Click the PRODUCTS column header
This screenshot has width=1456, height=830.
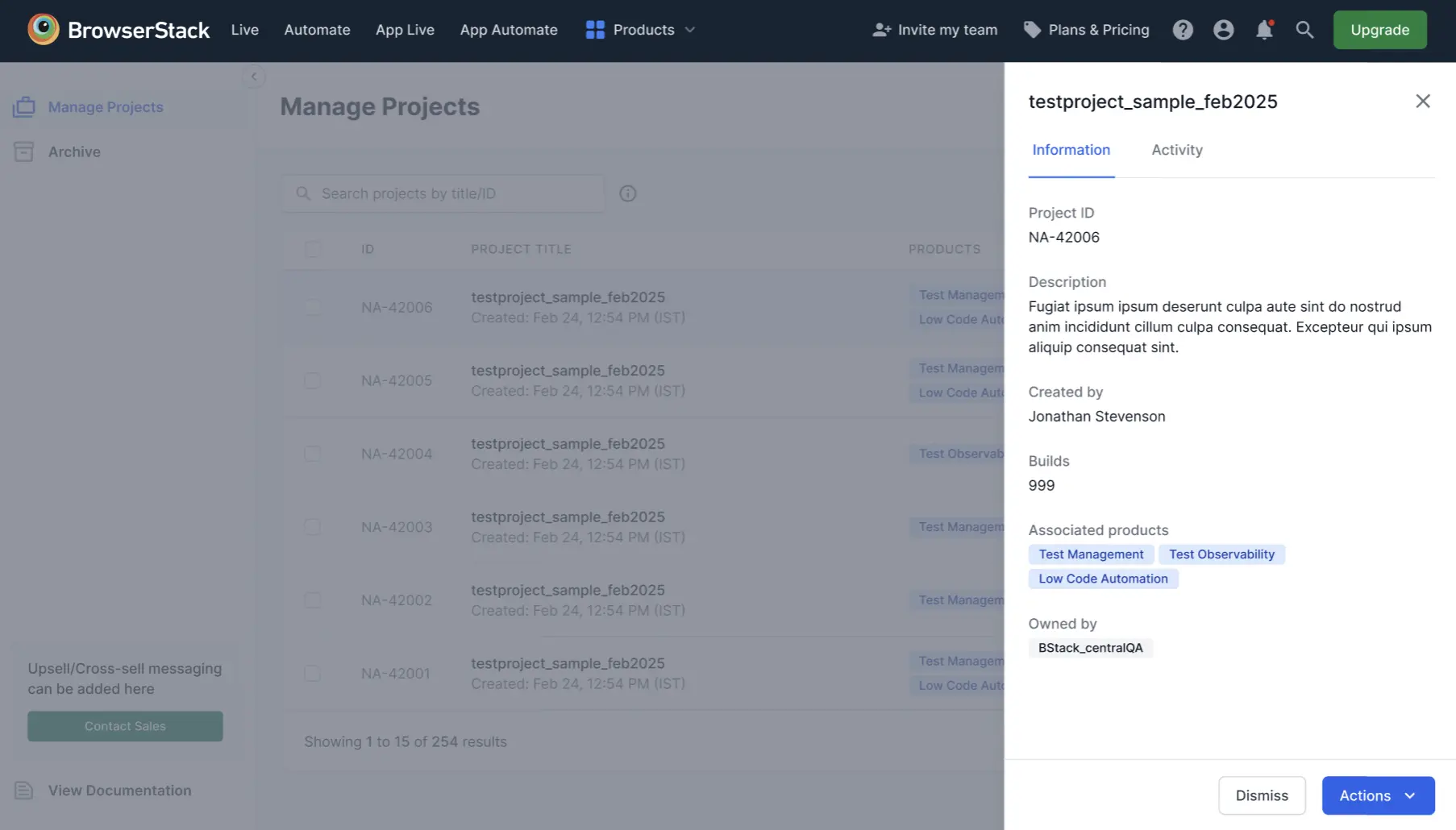coord(945,249)
